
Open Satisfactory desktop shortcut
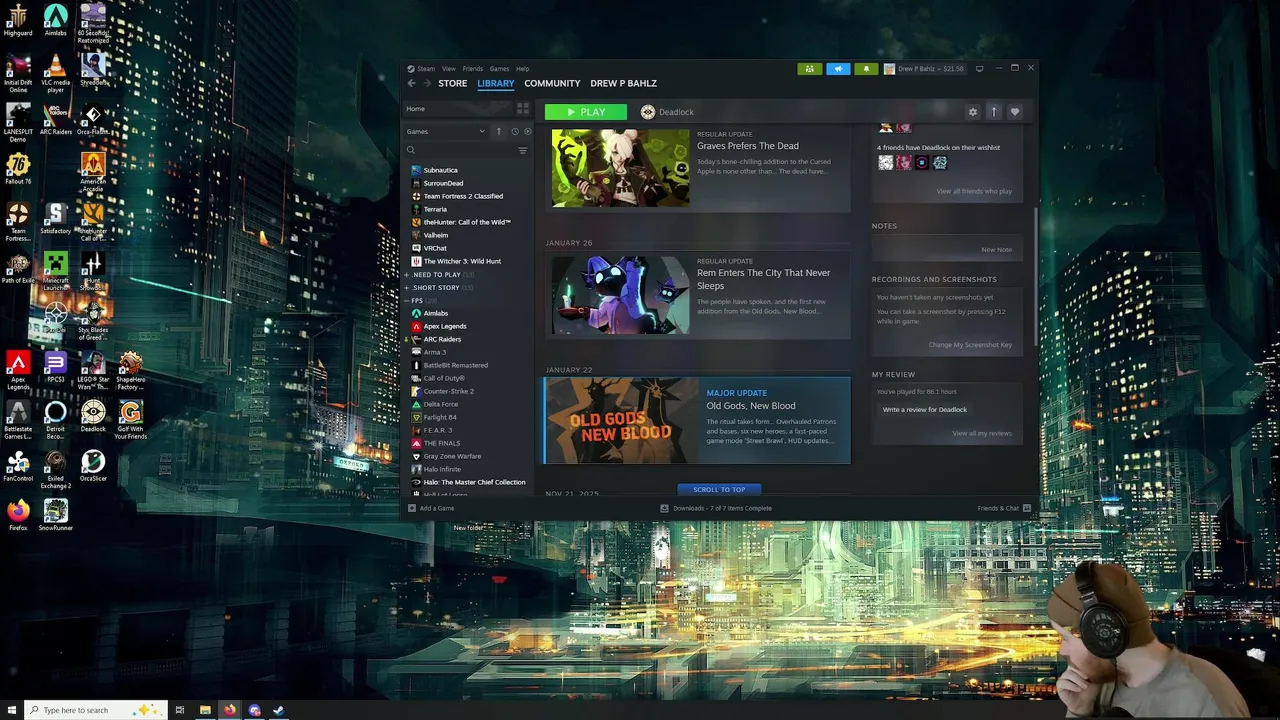55,218
